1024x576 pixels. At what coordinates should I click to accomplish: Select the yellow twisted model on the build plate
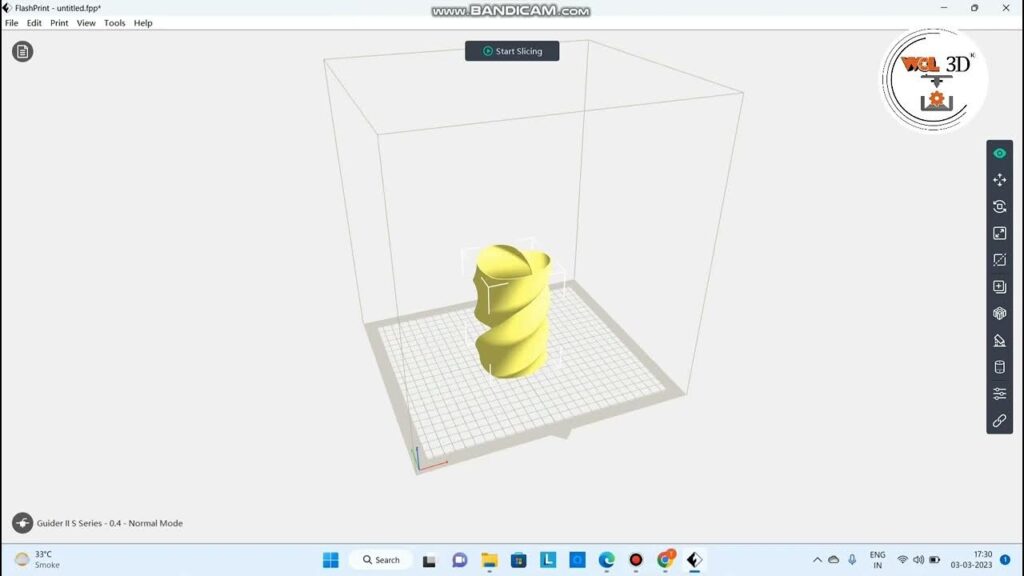coord(510,310)
